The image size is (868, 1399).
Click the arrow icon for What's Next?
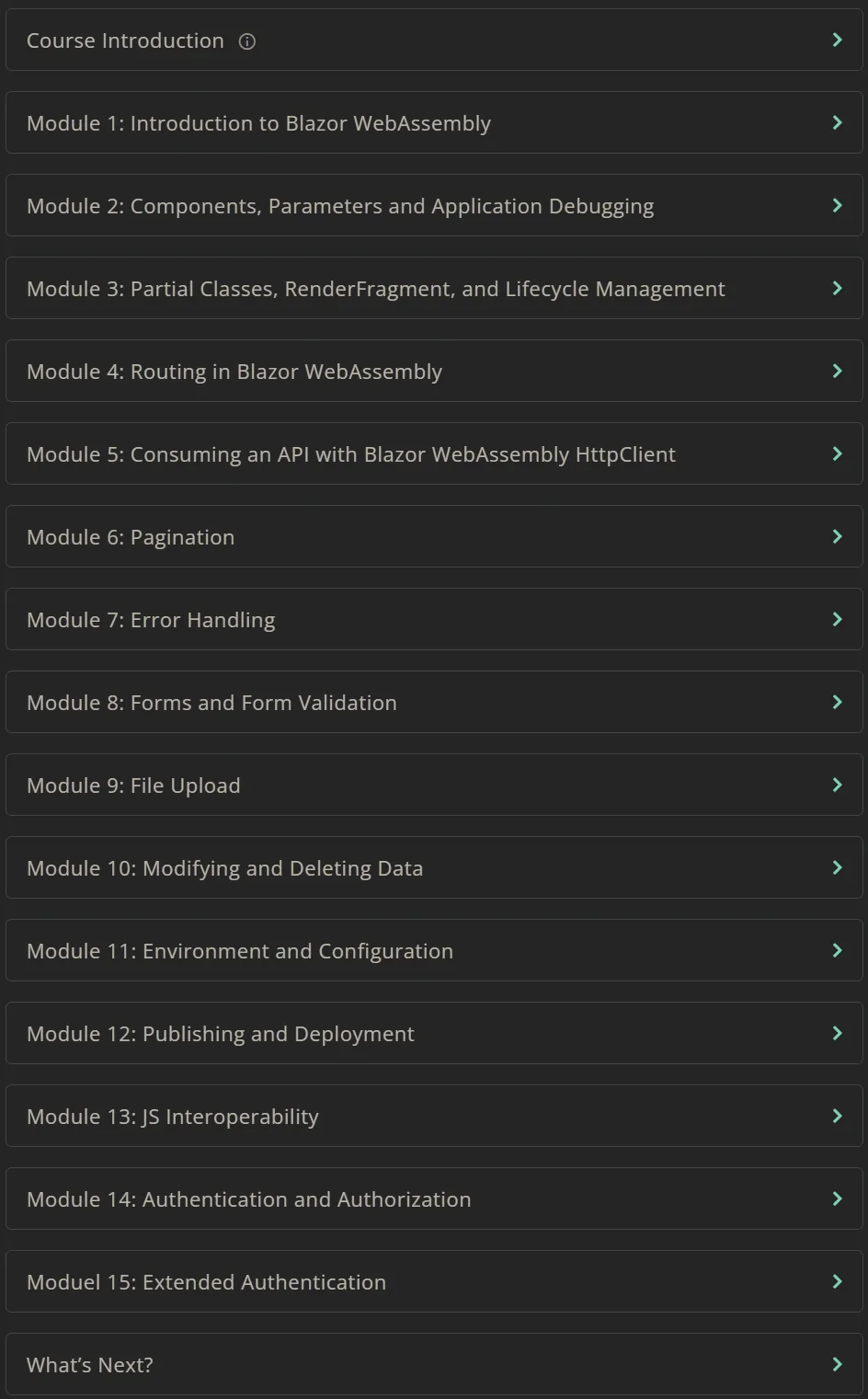click(x=837, y=1364)
